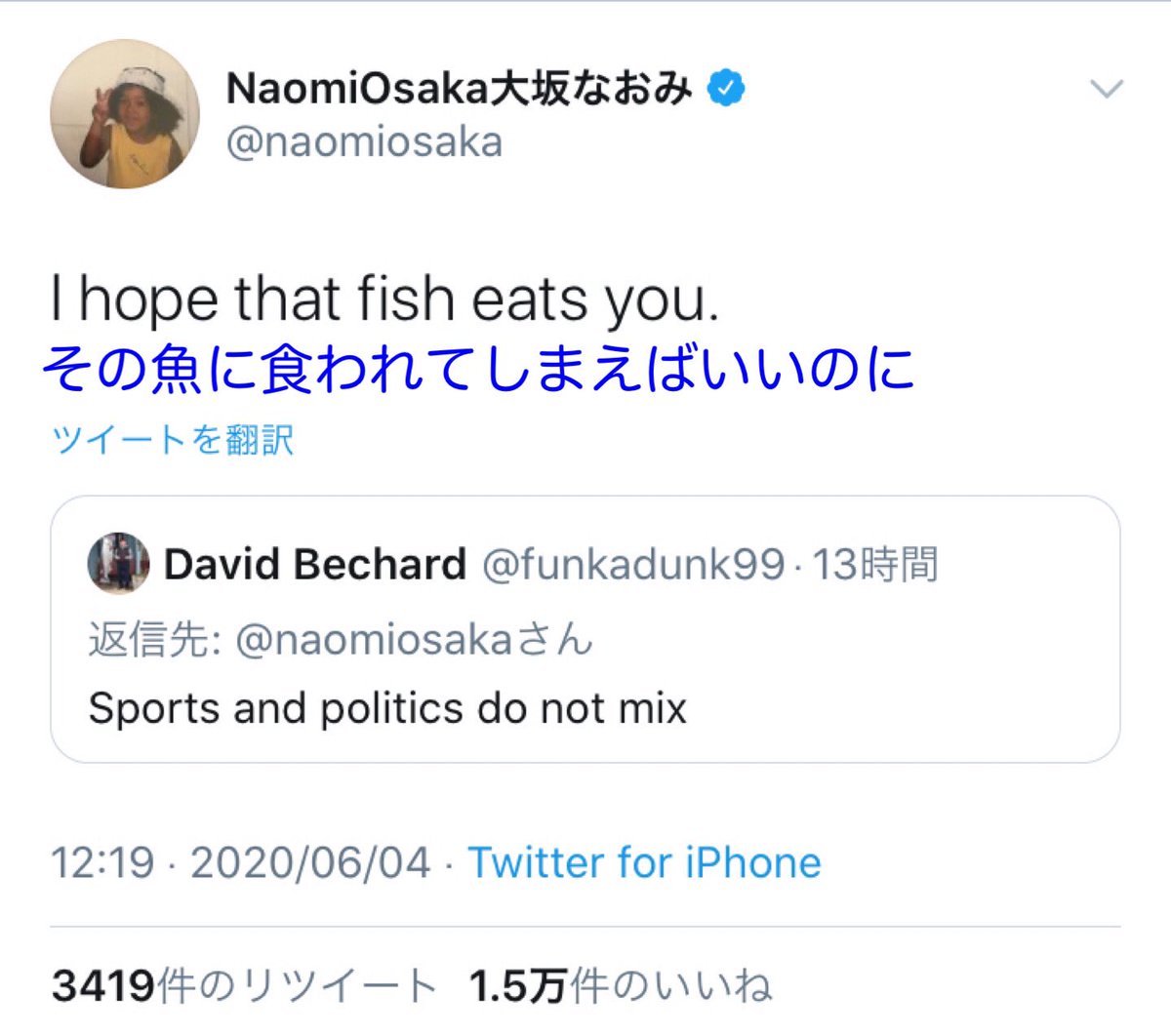Expand the tweet options chevron
Screen dimensions: 1171x1036
[x=1107, y=89]
